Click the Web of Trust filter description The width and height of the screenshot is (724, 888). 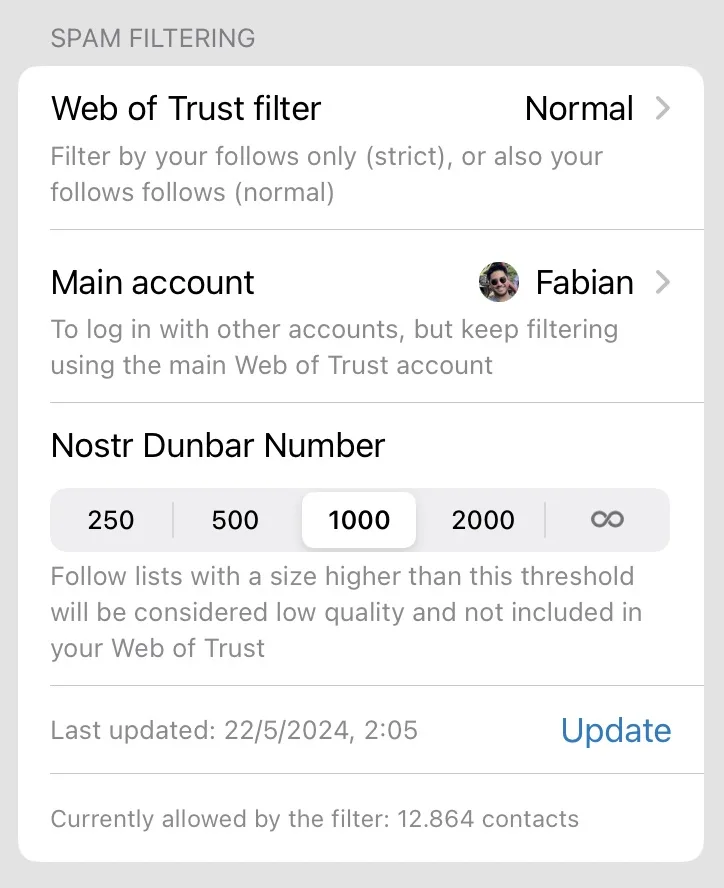point(326,174)
